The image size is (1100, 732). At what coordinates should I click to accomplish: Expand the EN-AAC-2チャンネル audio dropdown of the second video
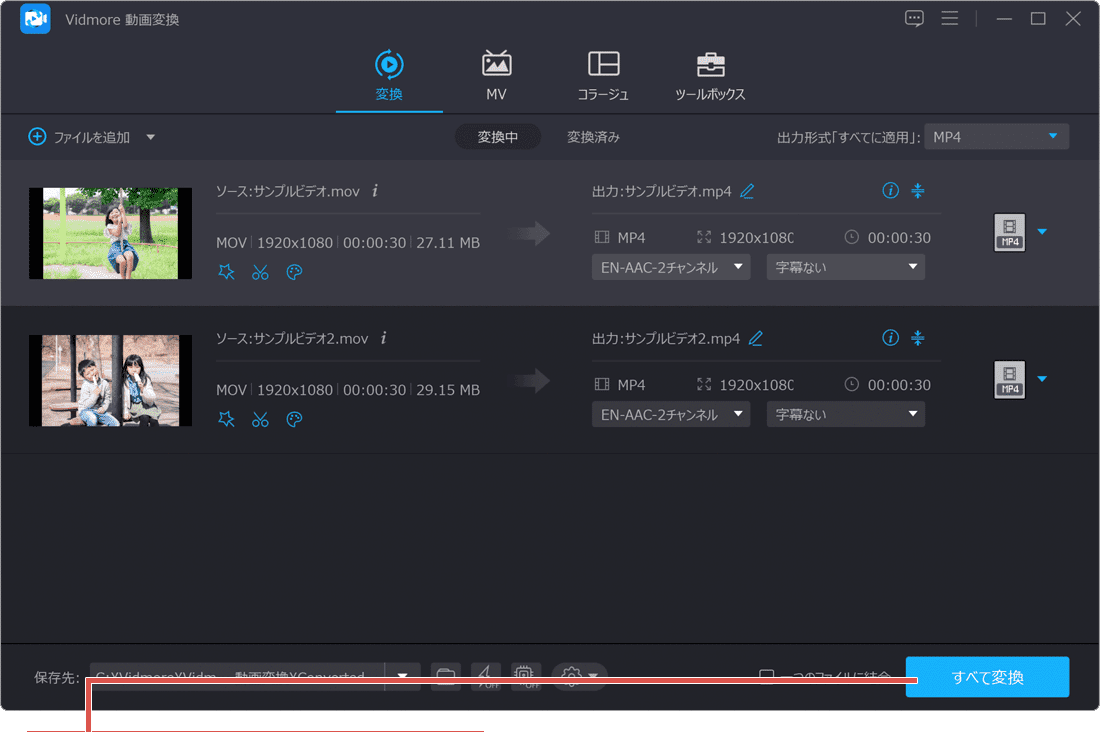[670, 413]
